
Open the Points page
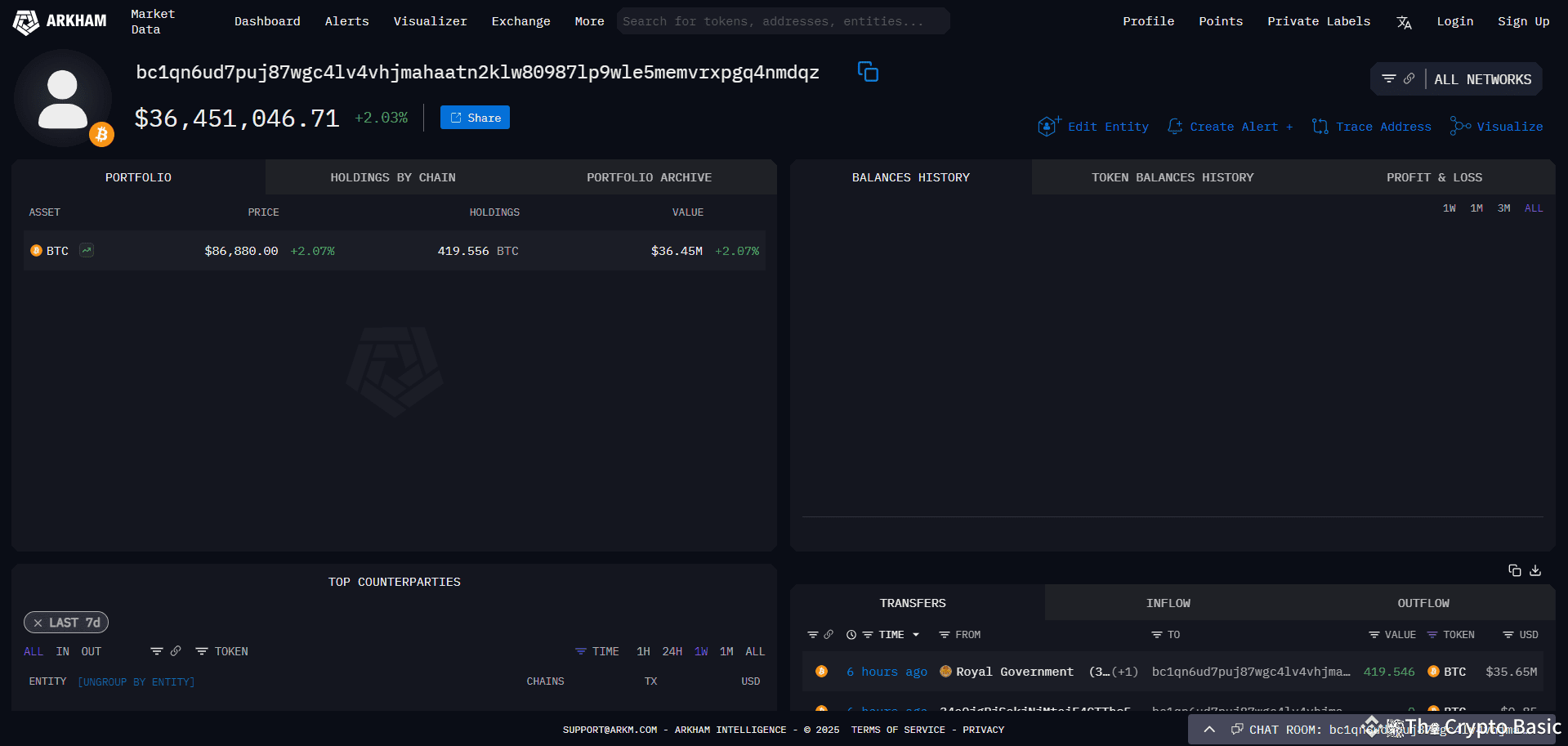tap(1221, 21)
